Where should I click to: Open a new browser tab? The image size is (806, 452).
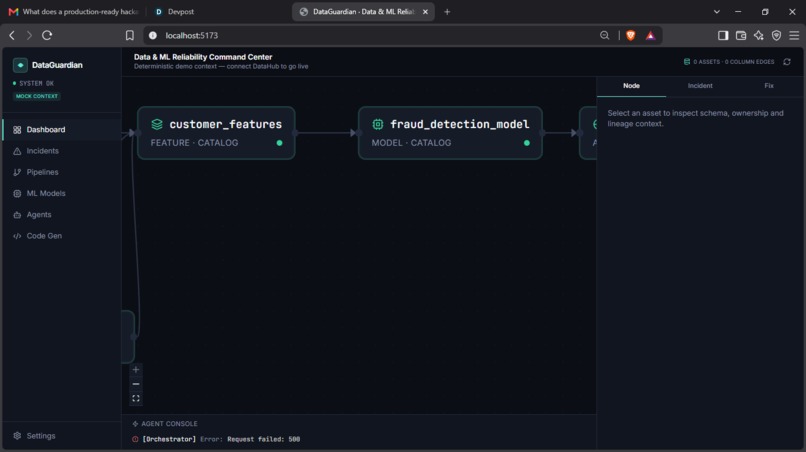coord(447,12)
